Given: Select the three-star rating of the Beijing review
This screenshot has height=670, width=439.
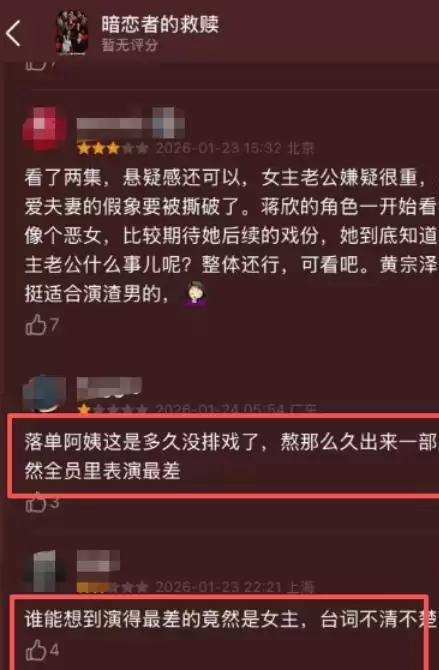Looking at the screenshot, I should point(113,149).
